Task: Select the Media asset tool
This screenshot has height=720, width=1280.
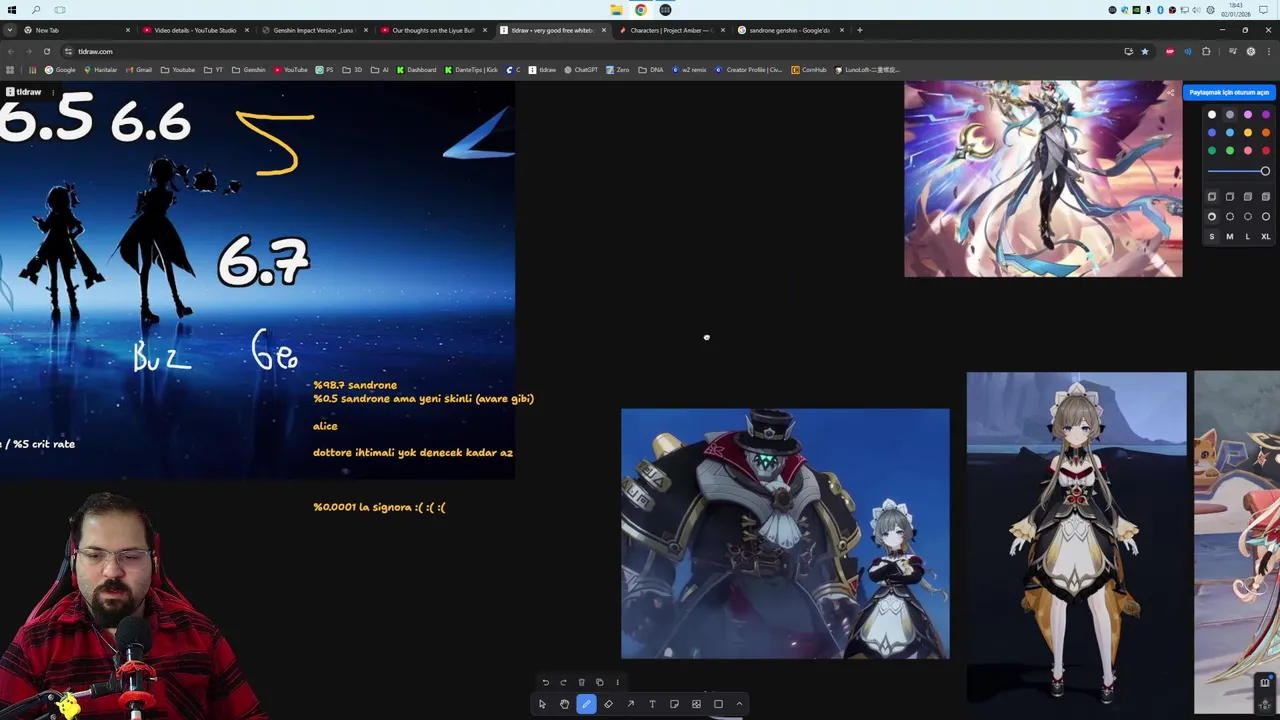Action: click(696, 704)
